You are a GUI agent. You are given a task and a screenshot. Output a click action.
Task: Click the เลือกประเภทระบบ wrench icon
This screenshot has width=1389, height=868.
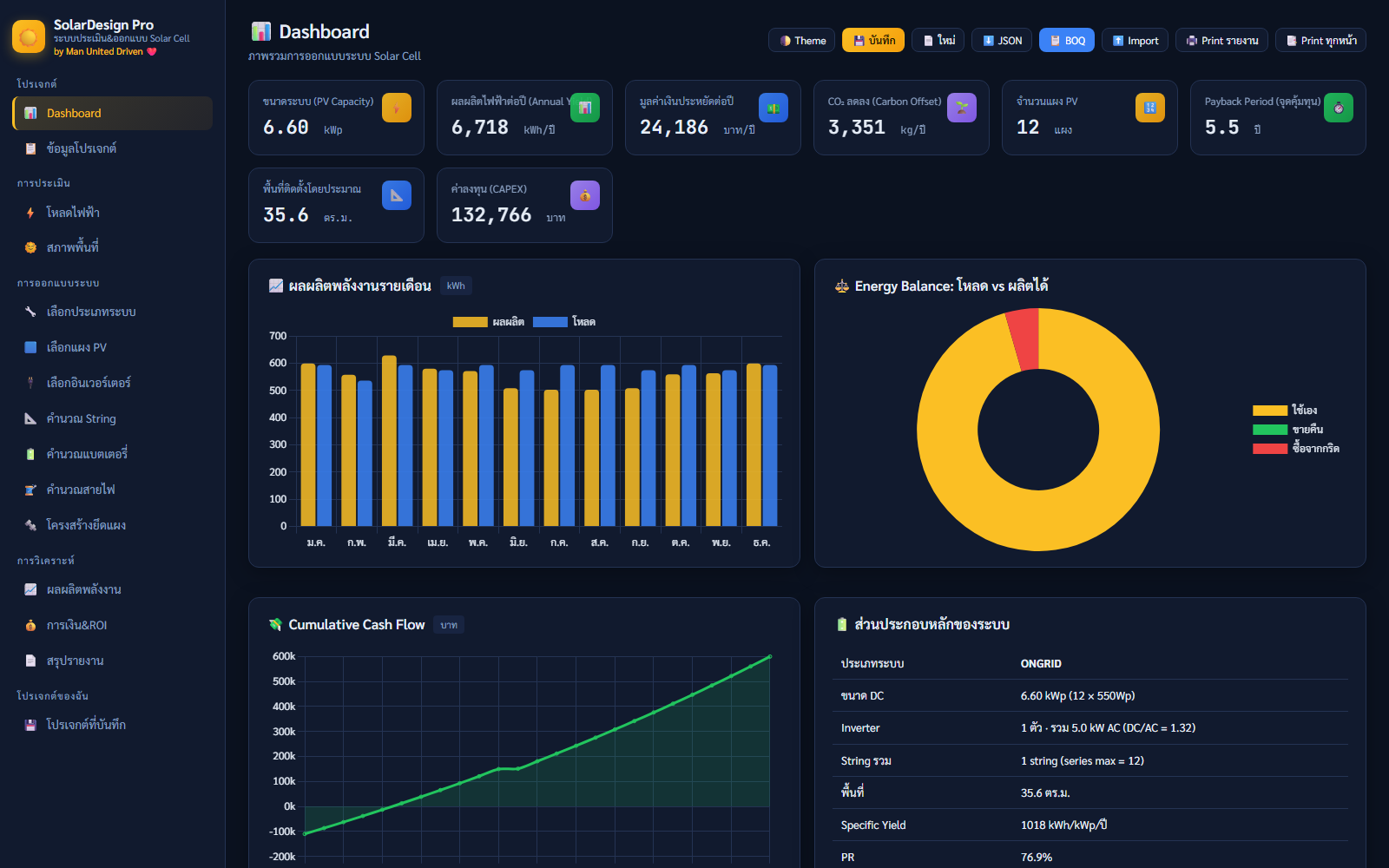point(30,312)
